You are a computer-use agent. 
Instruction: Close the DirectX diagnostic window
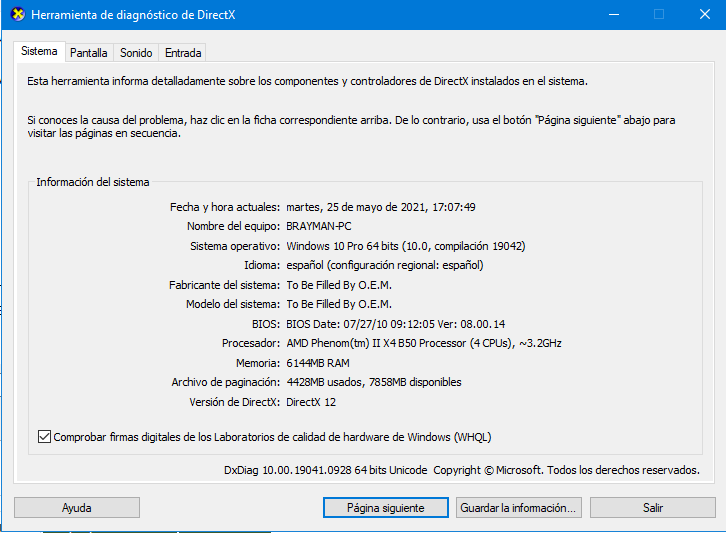tap(705, 14)
